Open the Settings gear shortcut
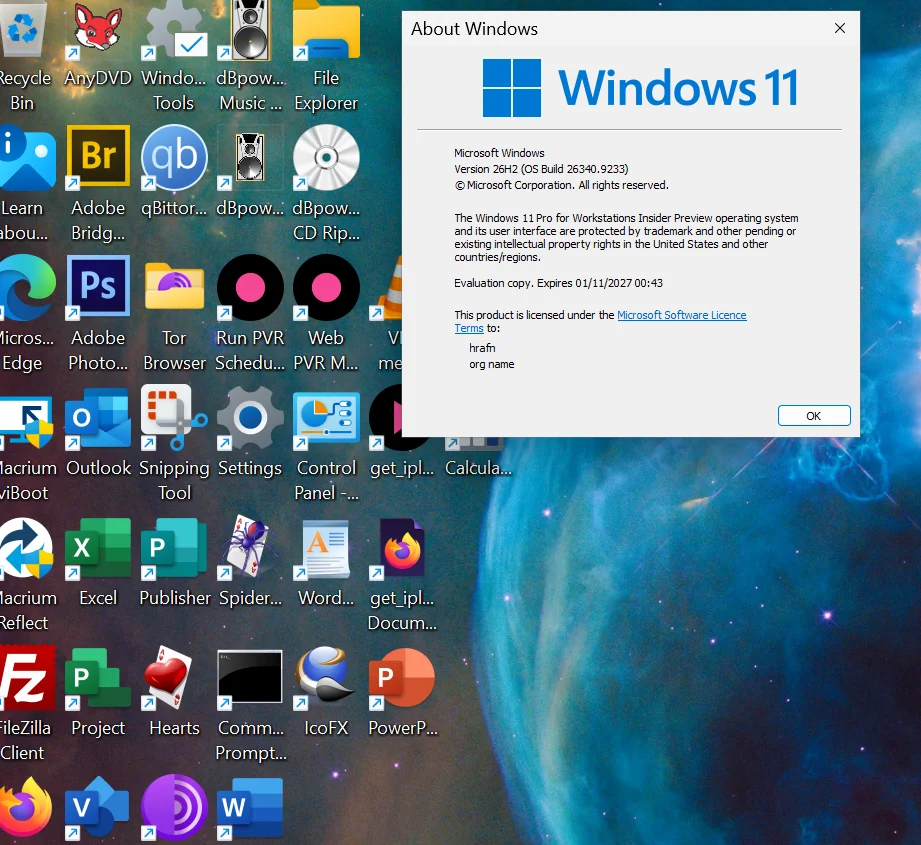The height and width of the screenshot is (845, 921). click(250, 418)
